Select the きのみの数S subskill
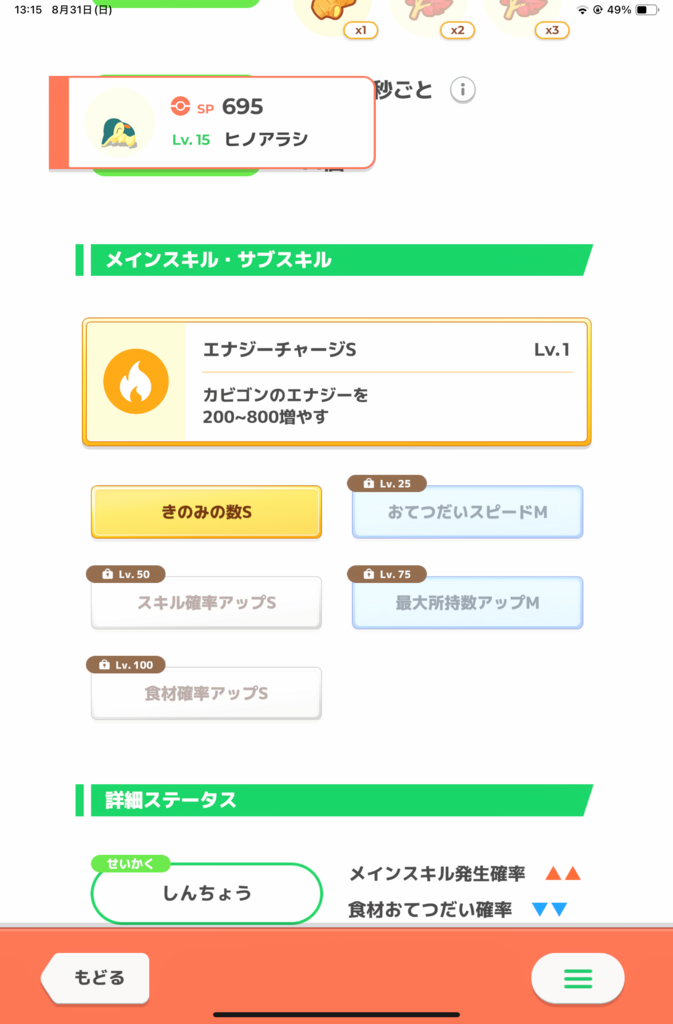This screenshot has height=1024, width=673. pos(206,512)
